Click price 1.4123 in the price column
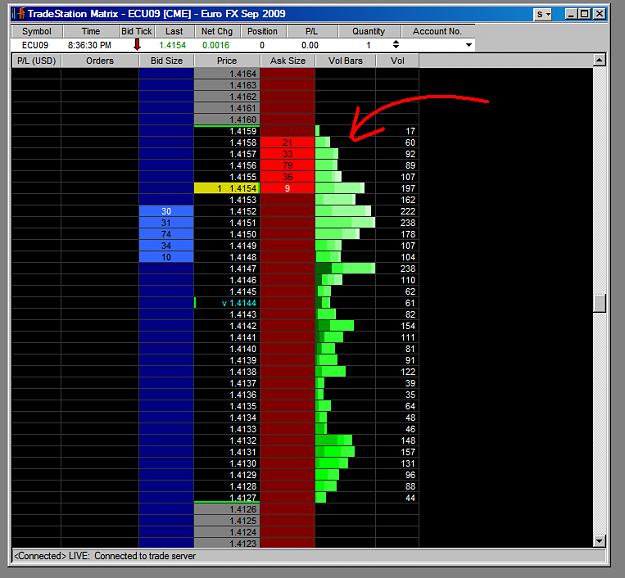This screenshot has width=625, height=578. coord(227,543)
